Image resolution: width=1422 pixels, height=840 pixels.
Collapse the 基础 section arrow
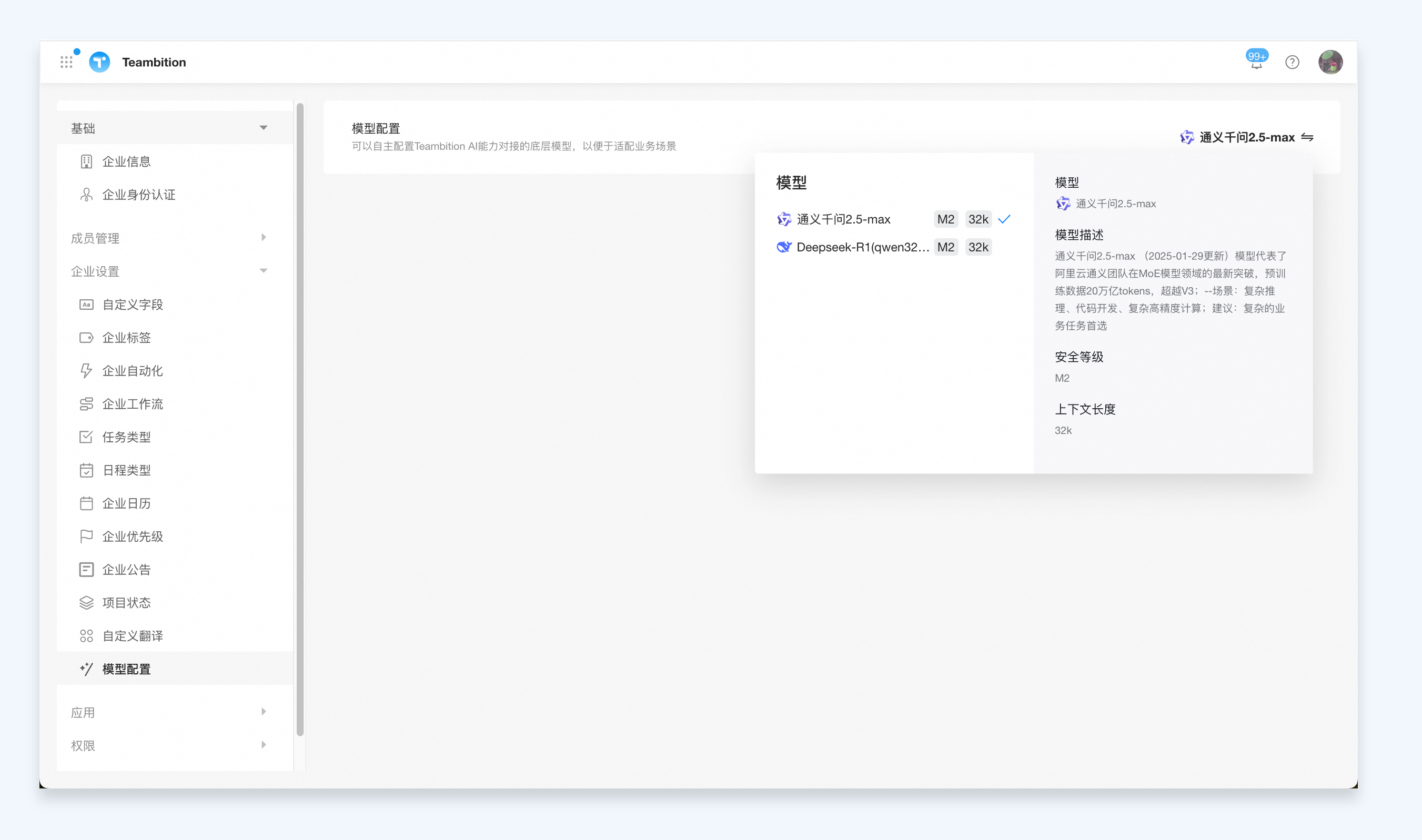pos(263,128)
